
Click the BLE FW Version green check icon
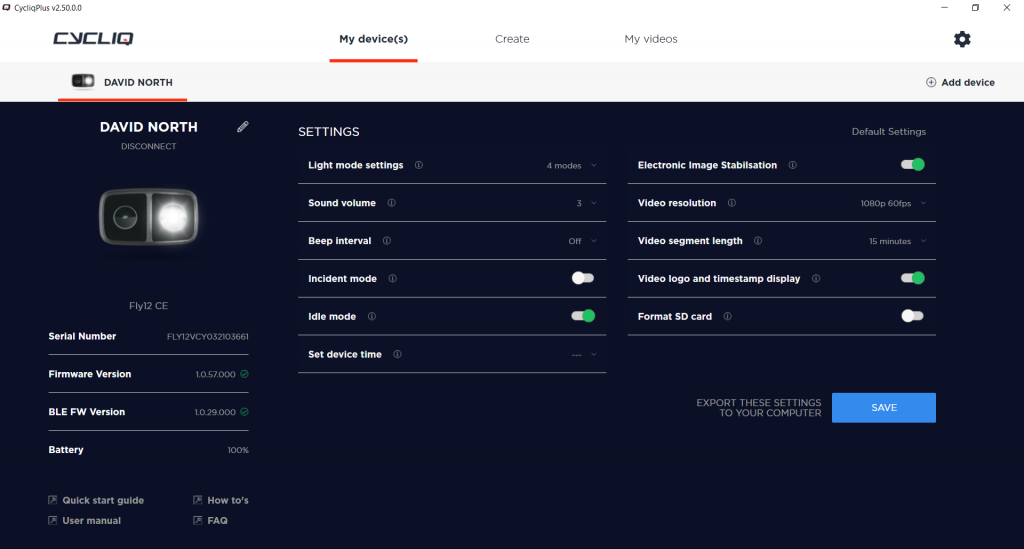click(244, 412)
